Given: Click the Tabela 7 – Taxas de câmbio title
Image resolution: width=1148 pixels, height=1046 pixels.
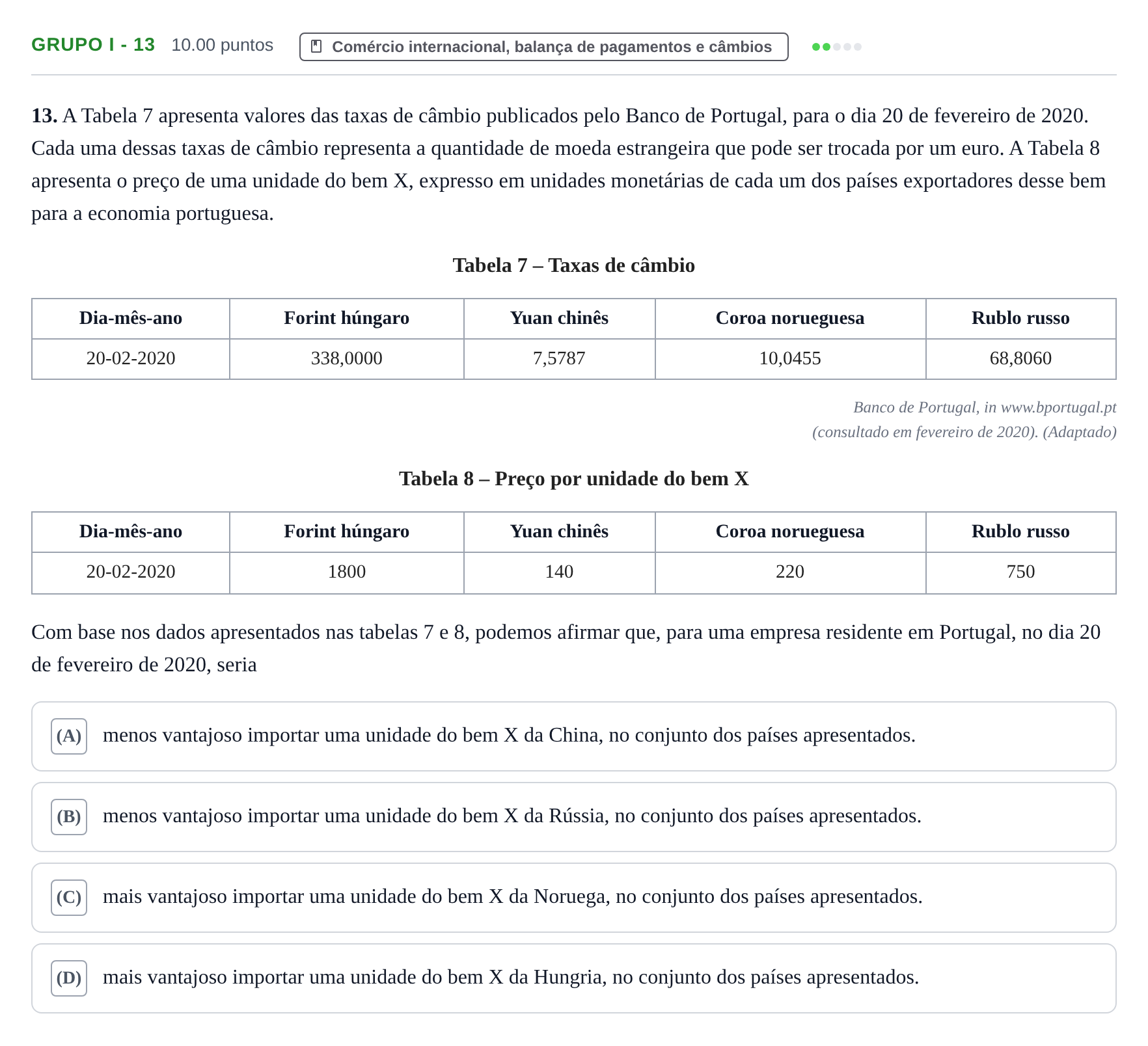Looking at the screenshot, I should click(573, 265).
